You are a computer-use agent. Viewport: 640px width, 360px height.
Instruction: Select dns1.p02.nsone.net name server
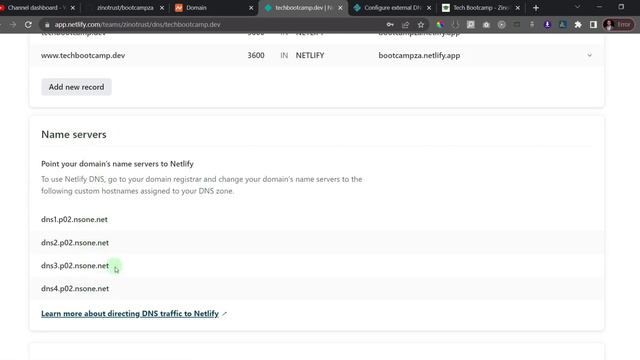pos(74,219)
